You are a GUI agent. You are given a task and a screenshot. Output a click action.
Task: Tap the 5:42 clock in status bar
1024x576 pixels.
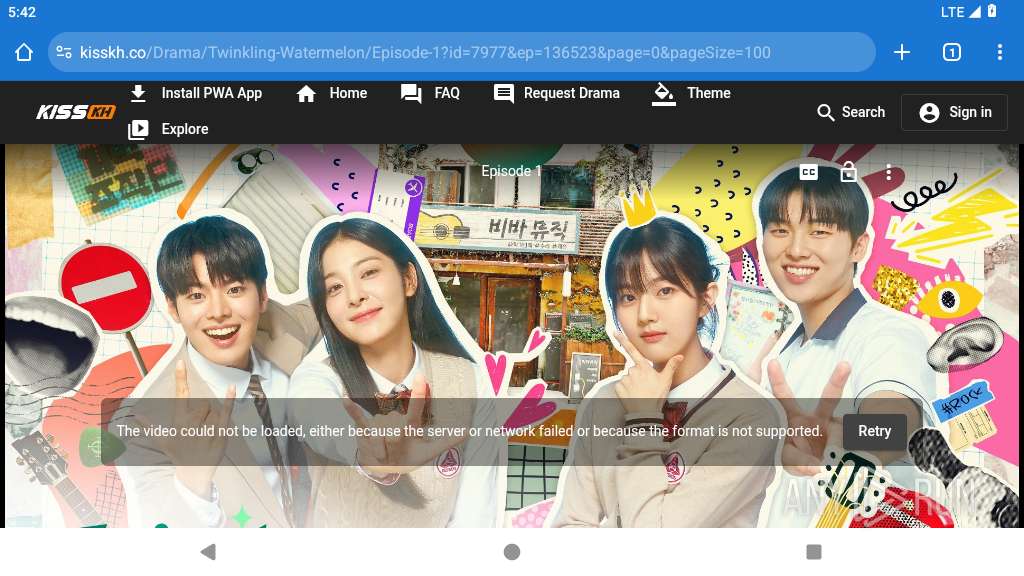coord(22,12)
